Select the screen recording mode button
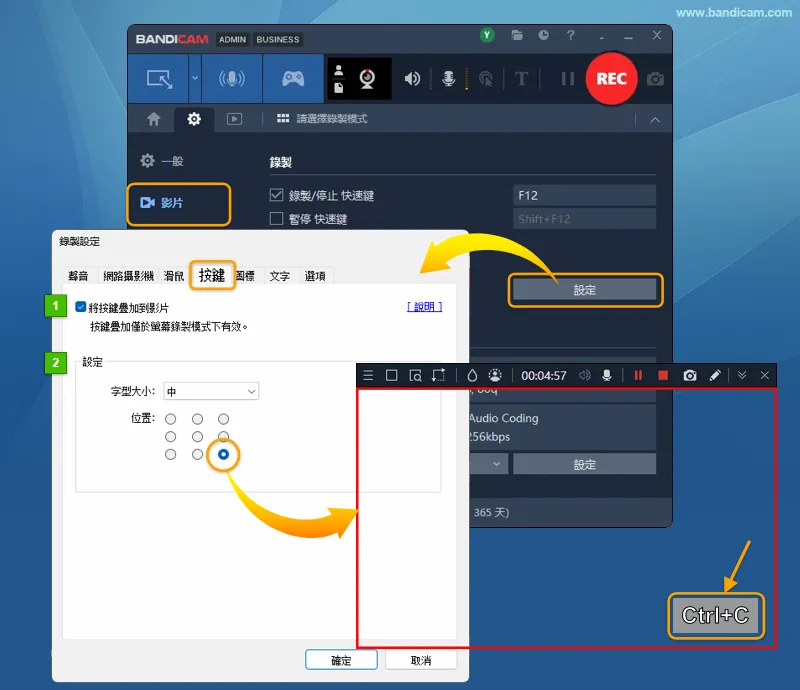The width and height of the screenshot is (800, 690). coord(159,79)
